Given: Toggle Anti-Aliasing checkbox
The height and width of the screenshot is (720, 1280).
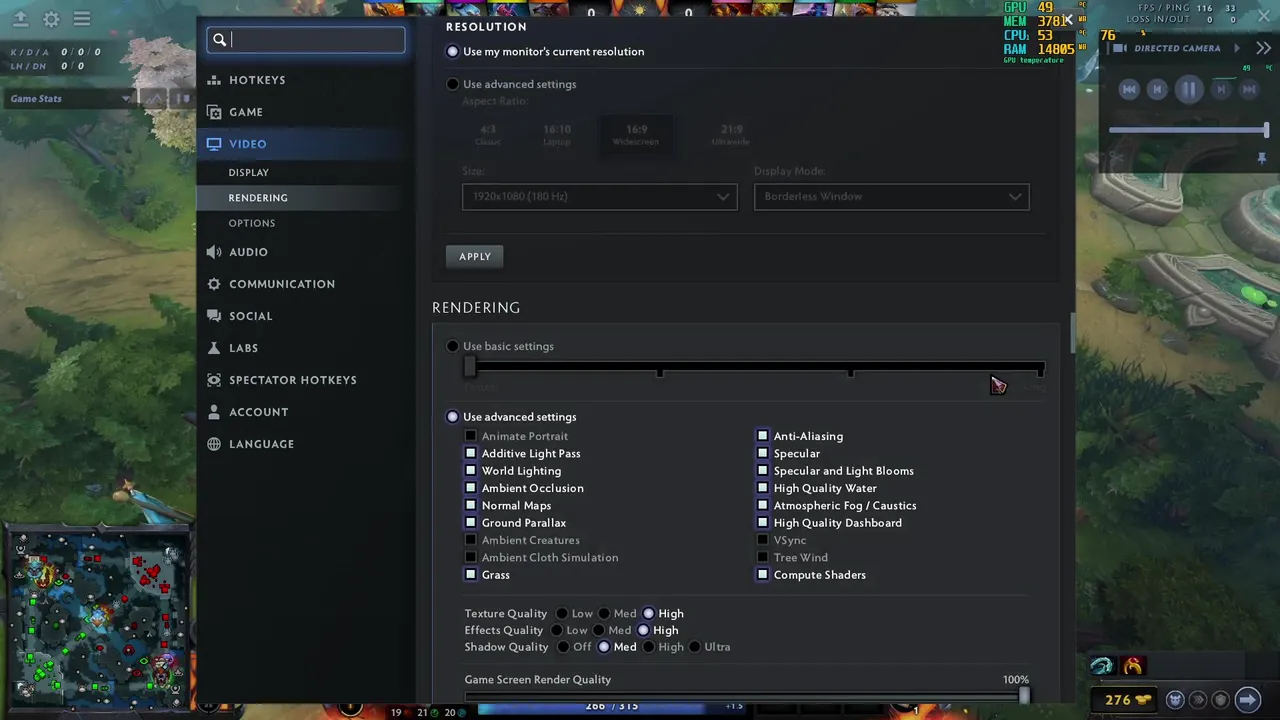Looking at the screenshot, I should [x=763, y=436].
